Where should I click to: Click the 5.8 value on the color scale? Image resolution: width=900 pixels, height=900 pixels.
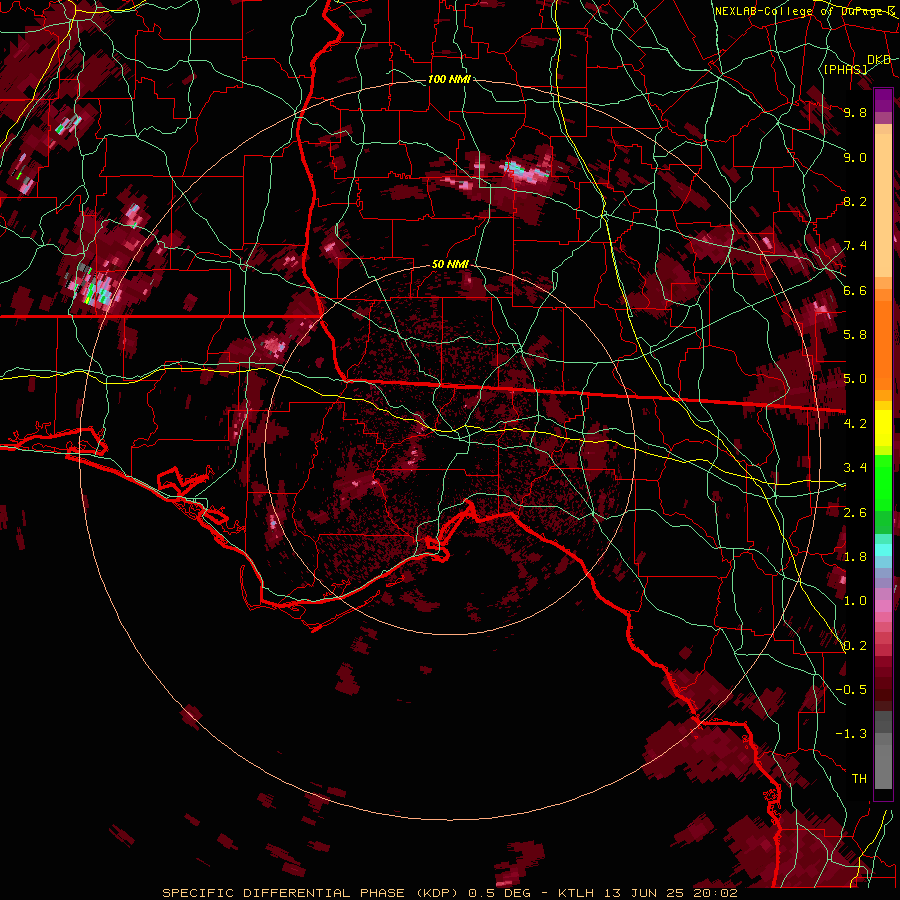[855, 335]
